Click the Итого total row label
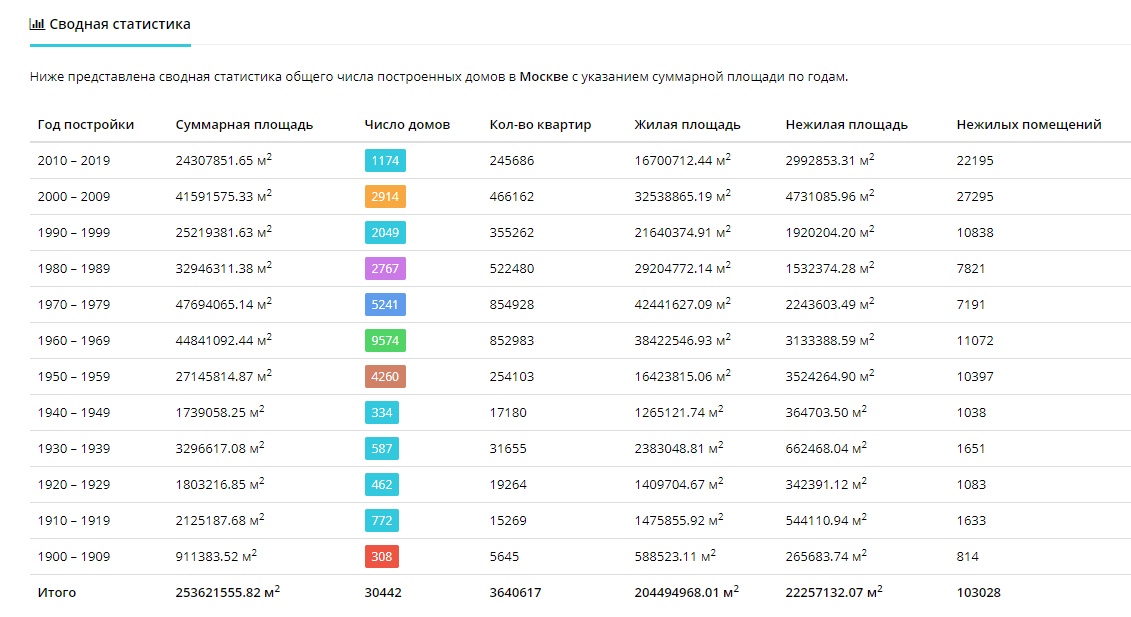Viewport: 1131px width, 617px height. 56,592
